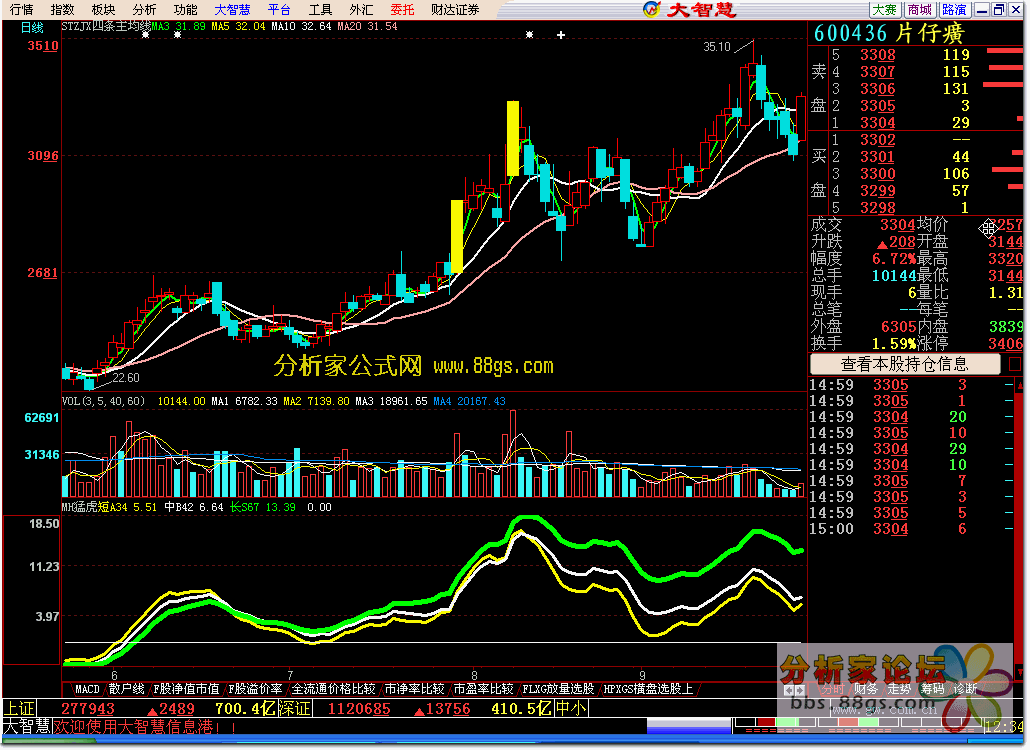Click the 路演 button
The width and height of the screenshot is (1030, 750).
[x=954, y=9]
